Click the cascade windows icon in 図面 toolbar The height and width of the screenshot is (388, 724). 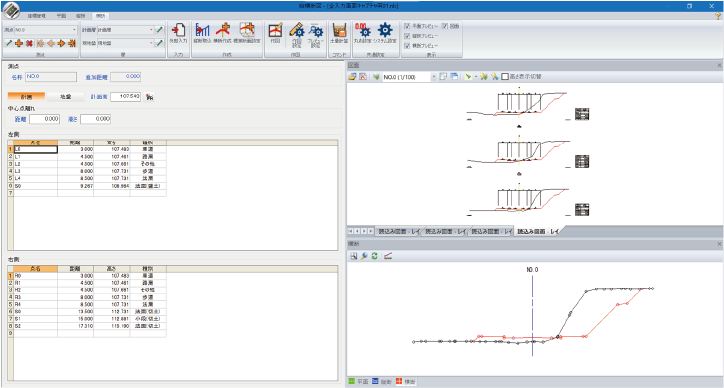(x=454, y=77)
